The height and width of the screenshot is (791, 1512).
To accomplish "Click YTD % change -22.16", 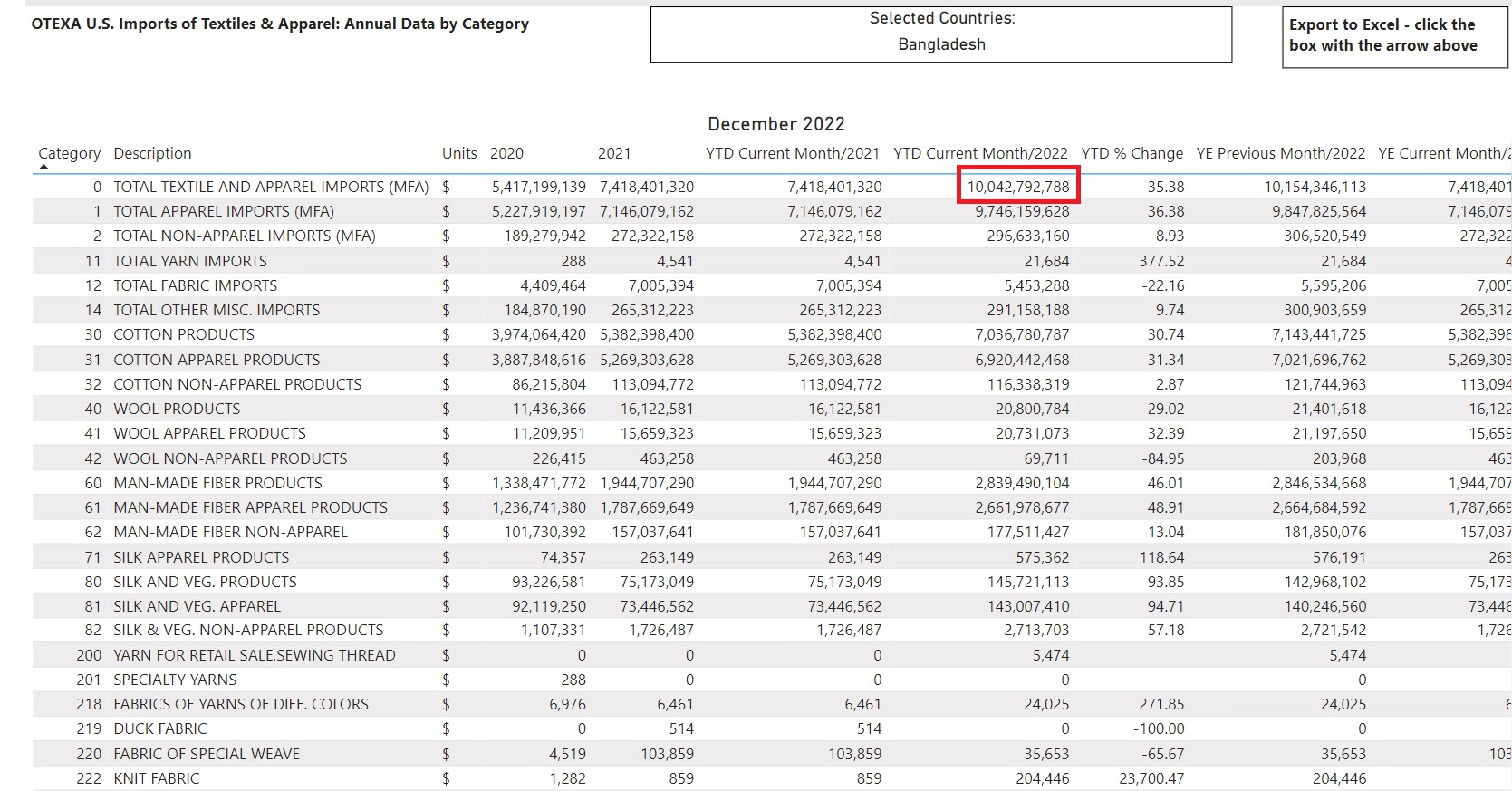I will point(1163,285).
